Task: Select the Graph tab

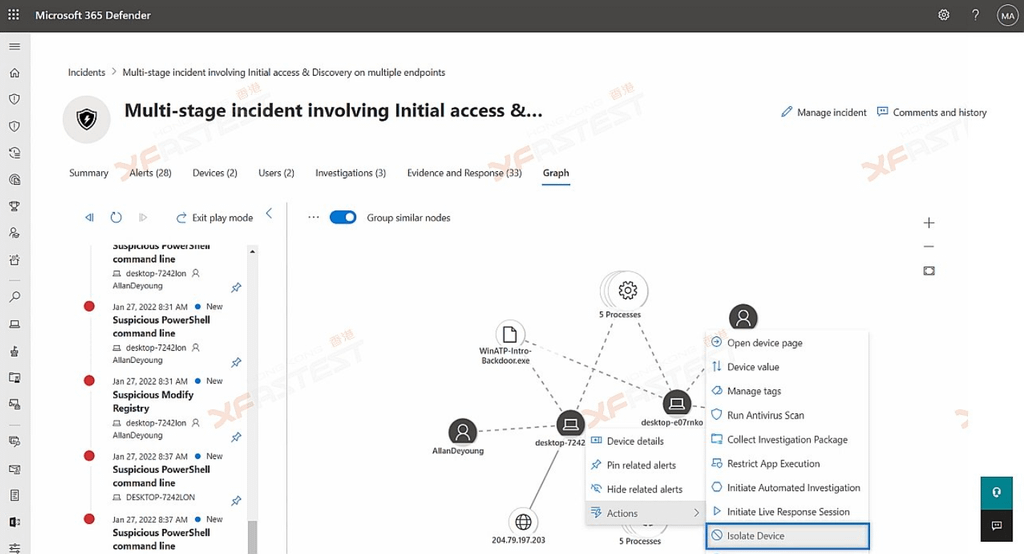Action: coord(556,173)
